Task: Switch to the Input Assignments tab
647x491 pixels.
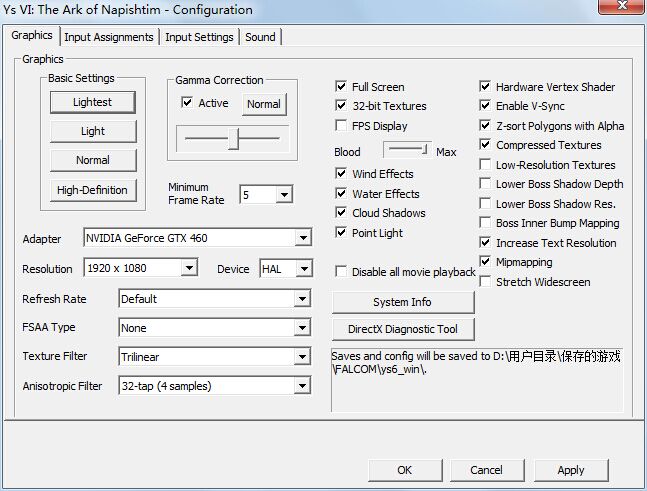Action: (109, 37)
